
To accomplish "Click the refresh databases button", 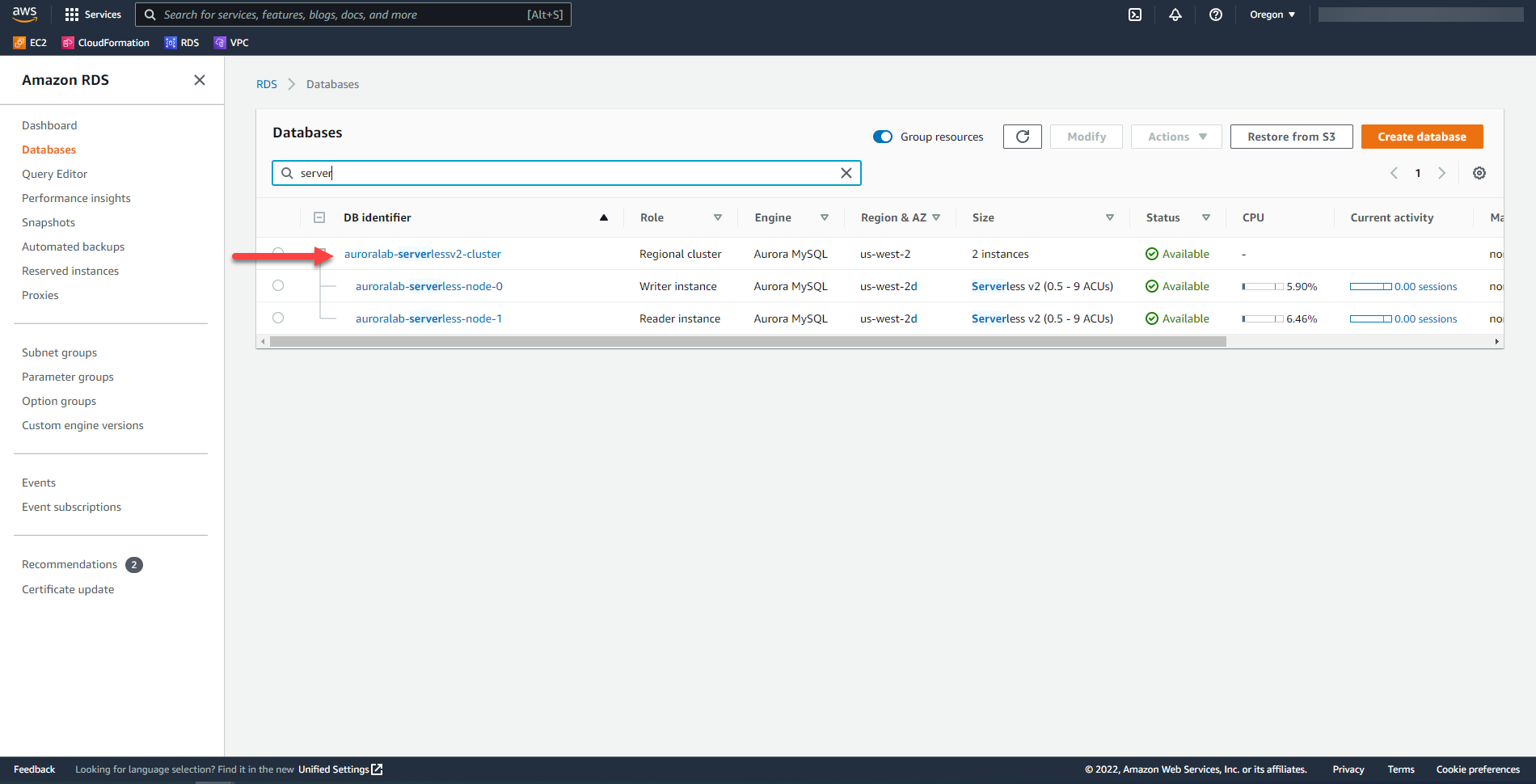I will coord(1022,137).
